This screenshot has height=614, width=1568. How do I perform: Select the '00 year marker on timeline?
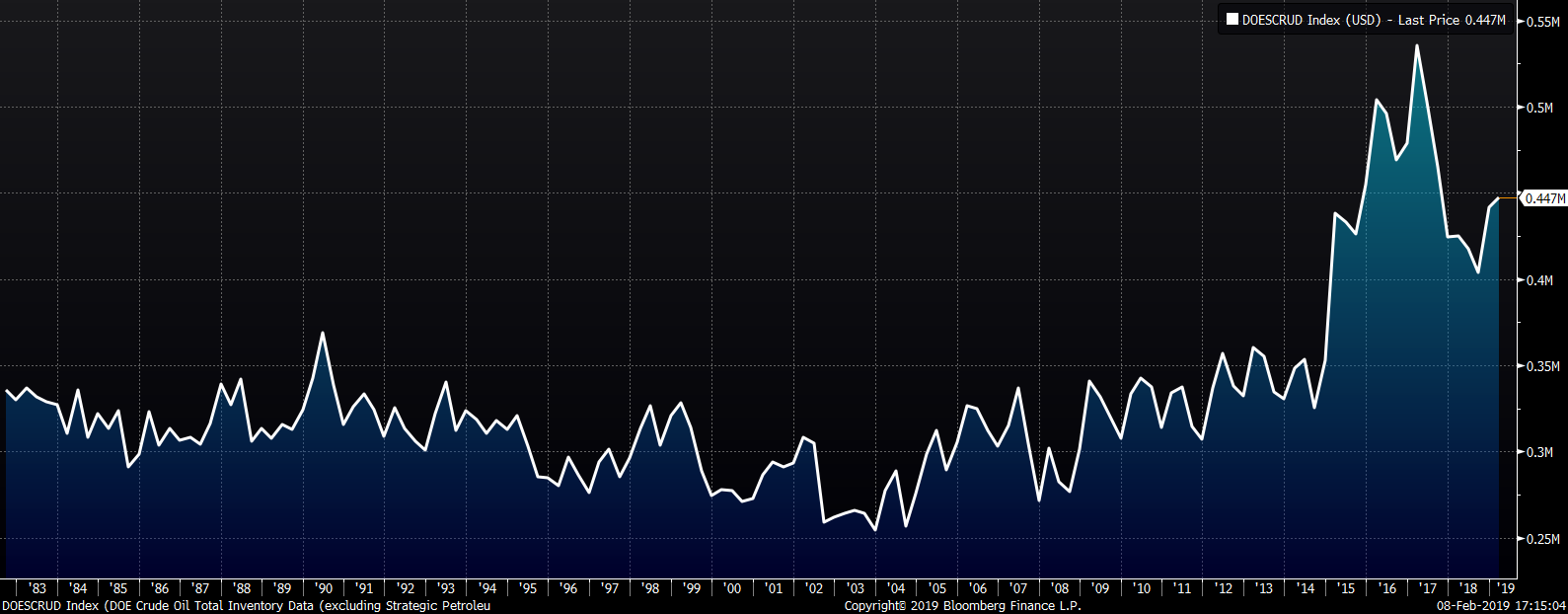click(731, 588)
